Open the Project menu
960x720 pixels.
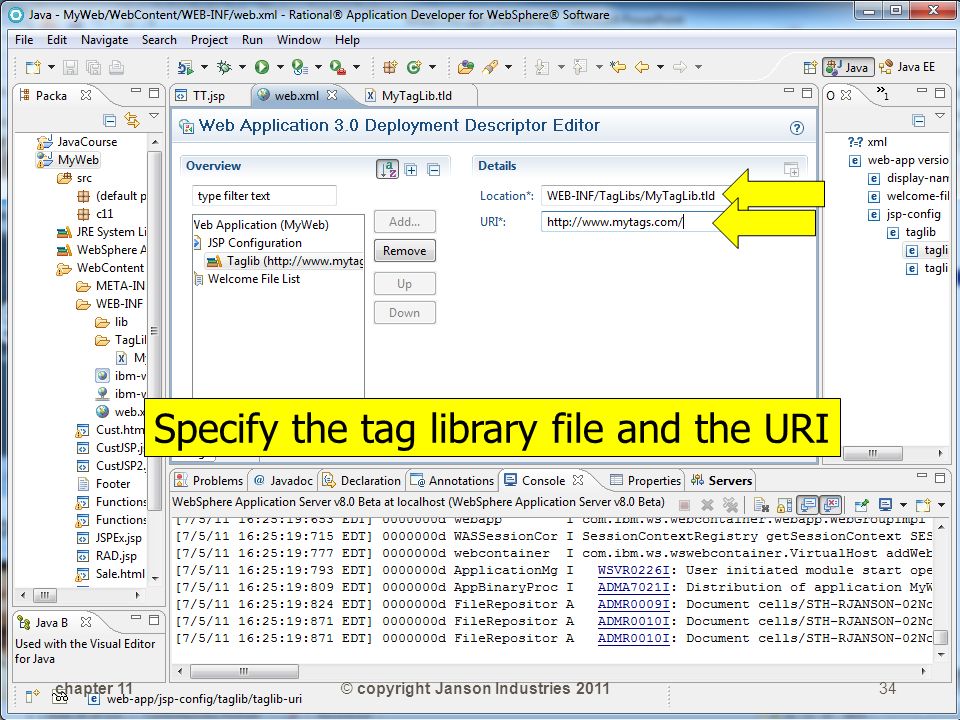pos(209,40)
